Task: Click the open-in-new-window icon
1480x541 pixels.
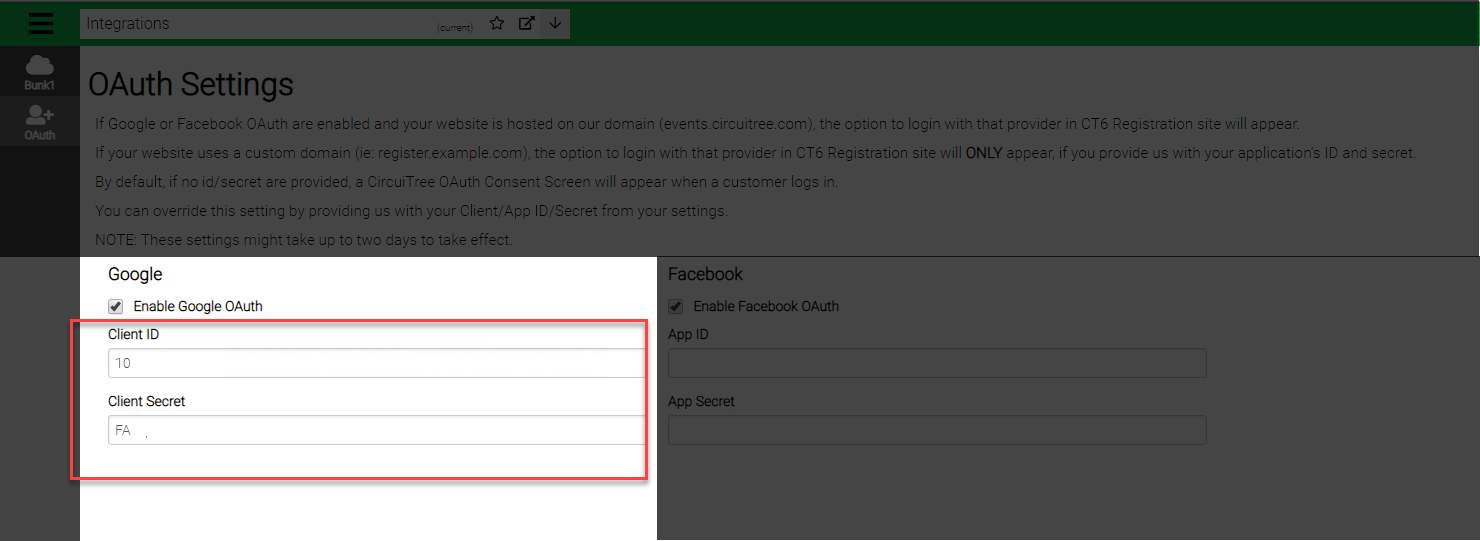Action: 526,24
